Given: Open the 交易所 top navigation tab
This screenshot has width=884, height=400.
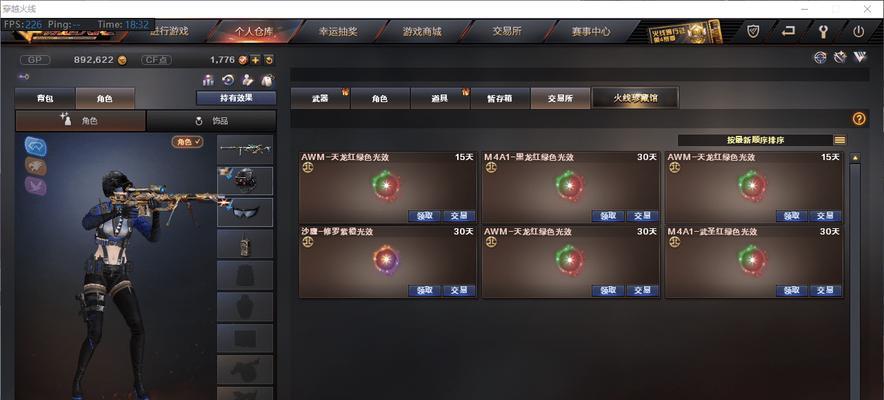Looking at the screenshot, I should click(506, 32).
